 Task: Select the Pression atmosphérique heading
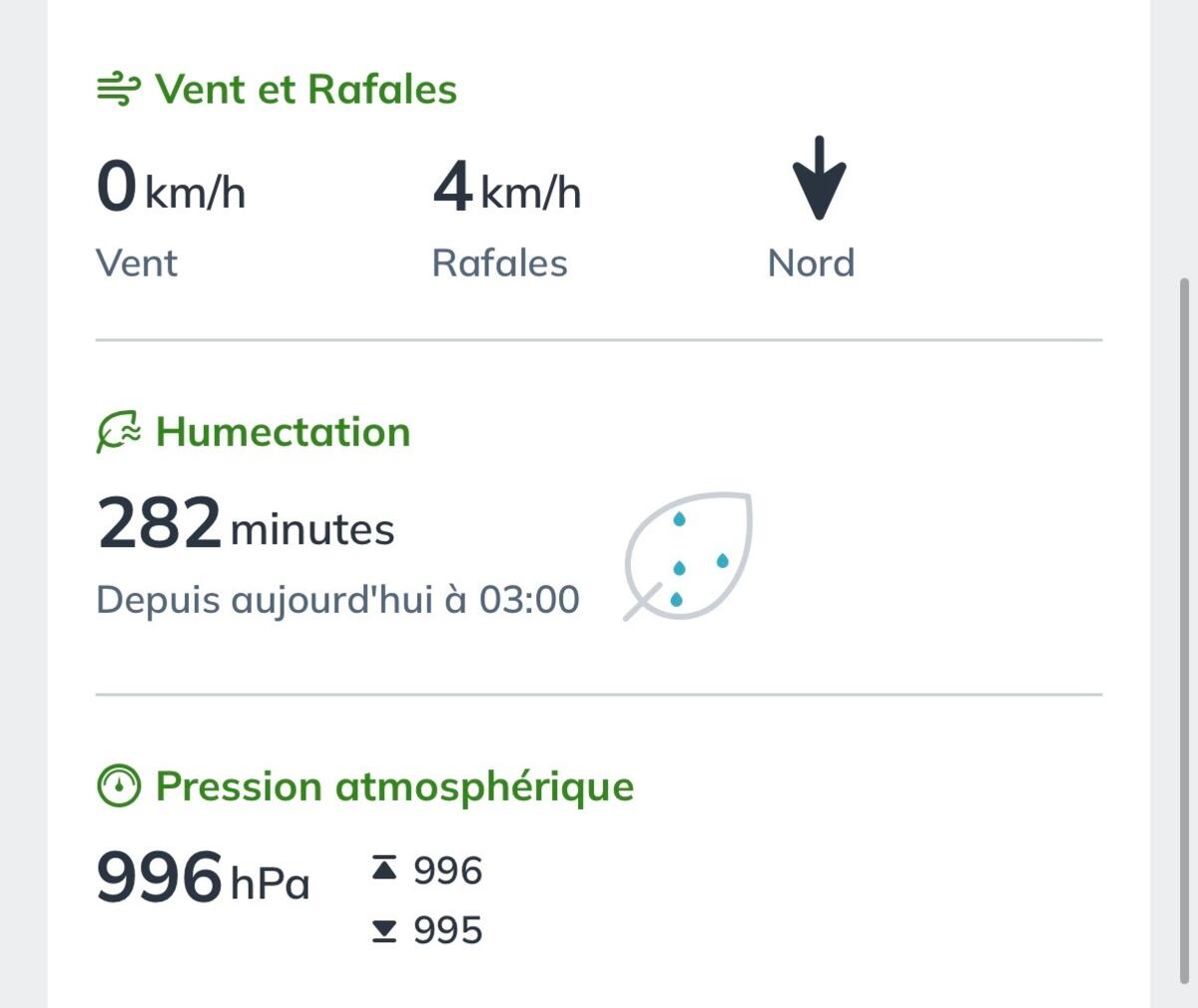395,786
